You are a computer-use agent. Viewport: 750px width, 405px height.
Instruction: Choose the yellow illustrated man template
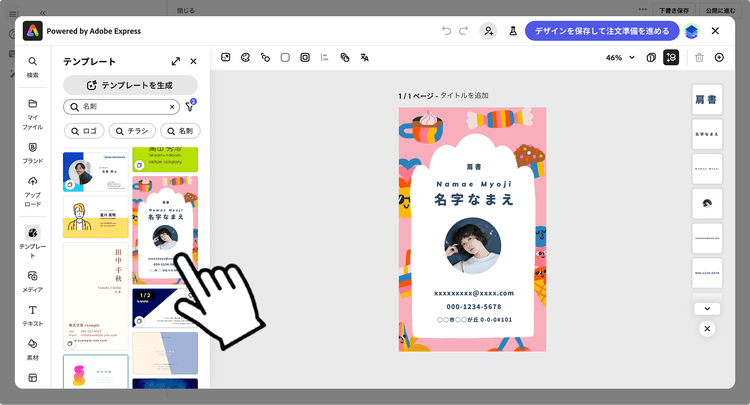[96, 217]
